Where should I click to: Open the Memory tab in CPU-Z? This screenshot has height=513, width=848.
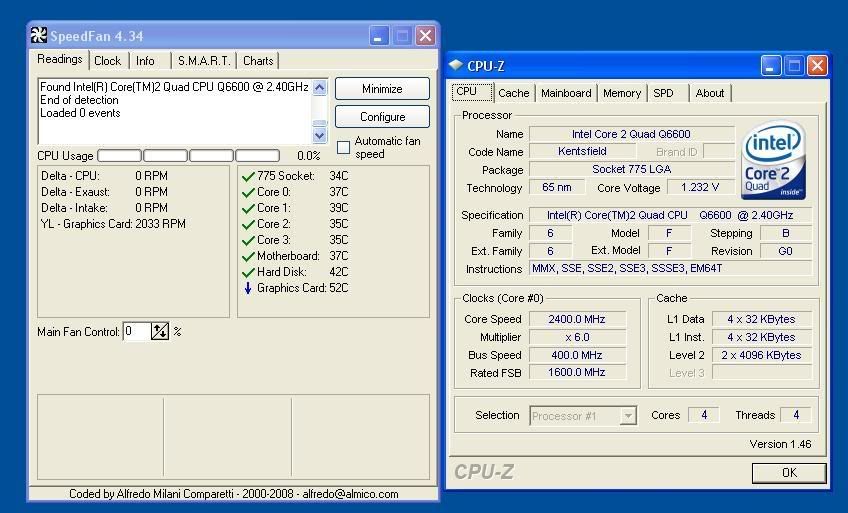tap(622, 93)
